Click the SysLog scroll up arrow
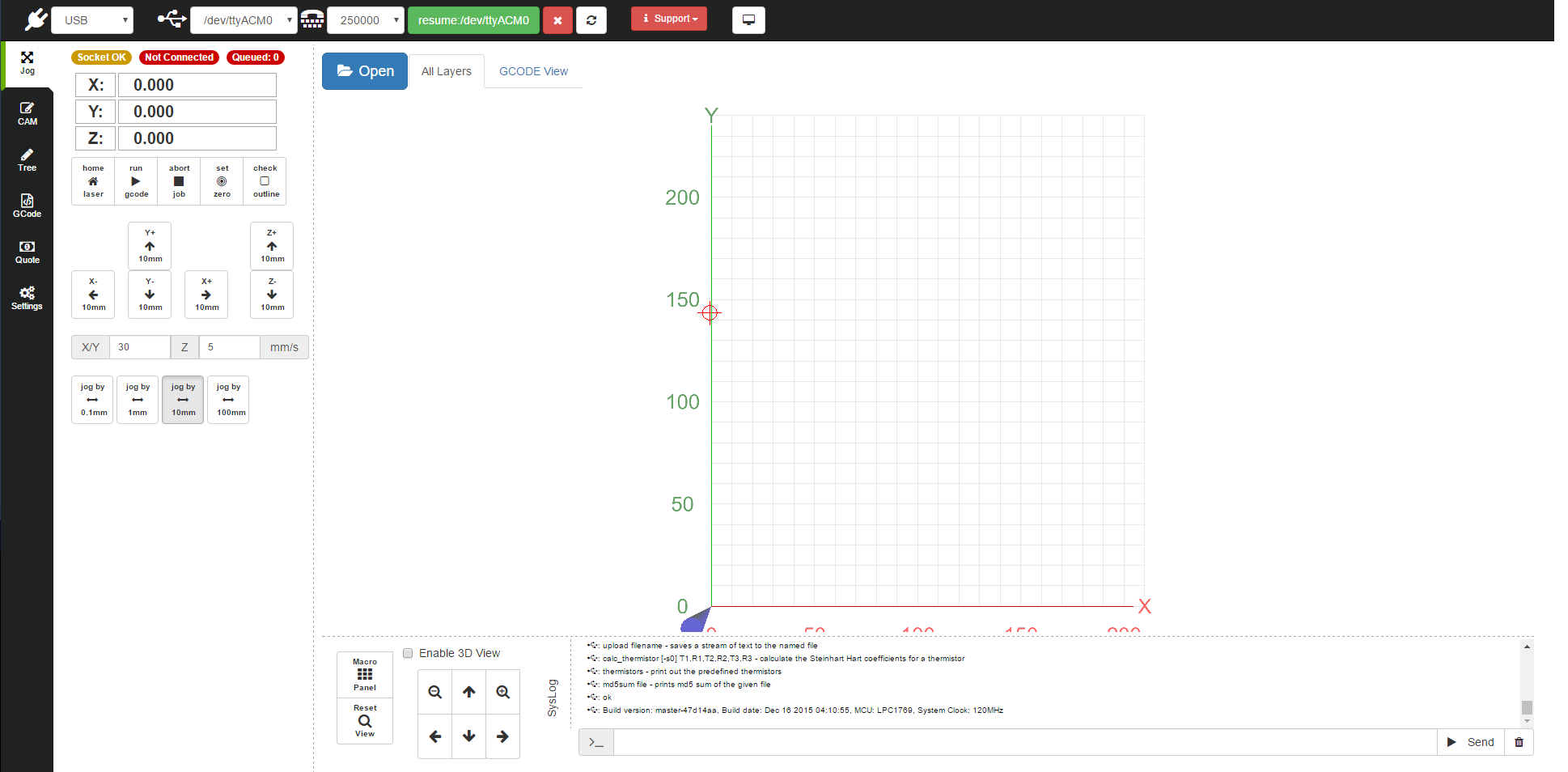This screenshot has width=1568, height=772. pos(1527,647)
